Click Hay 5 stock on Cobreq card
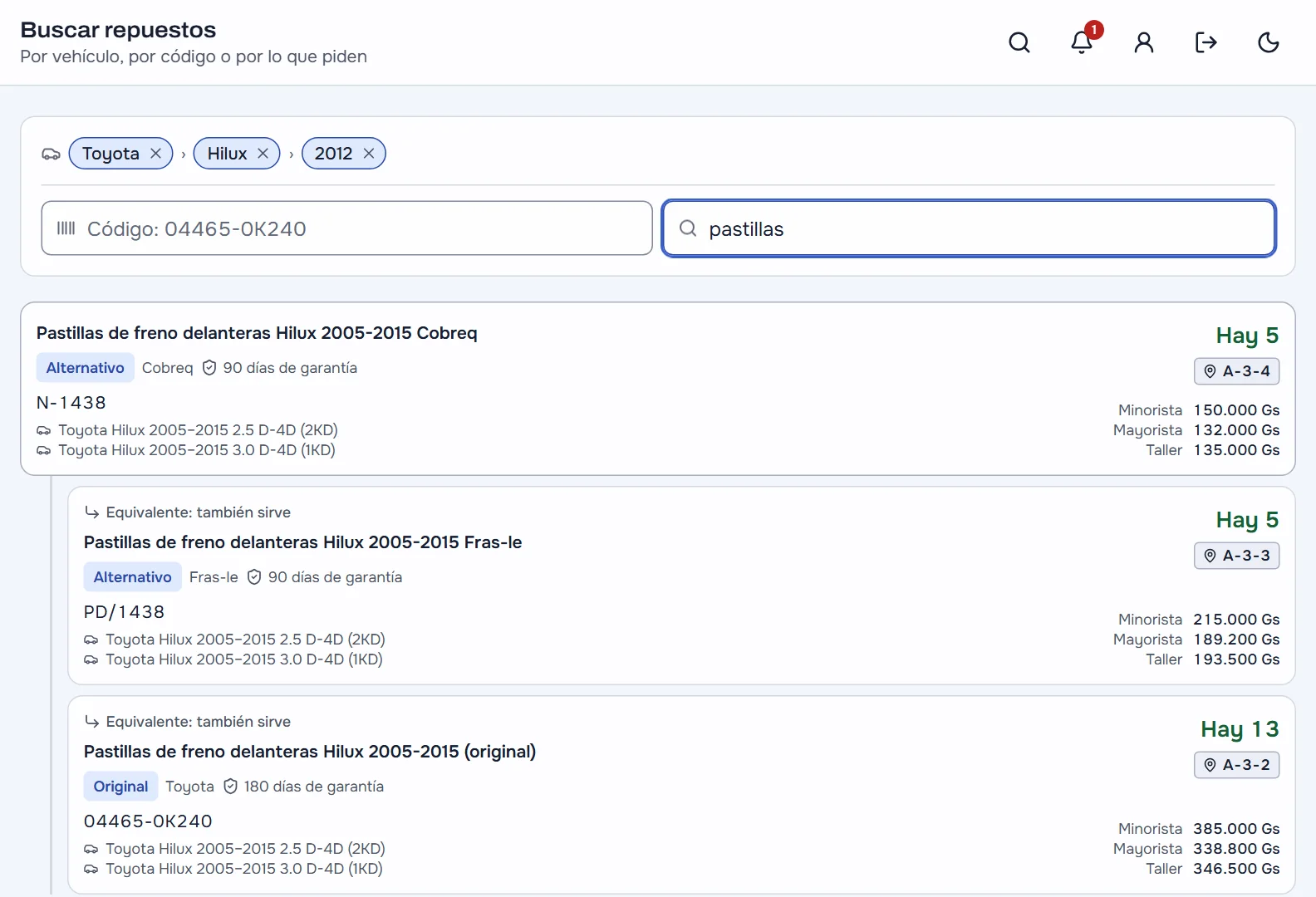 1247,336
